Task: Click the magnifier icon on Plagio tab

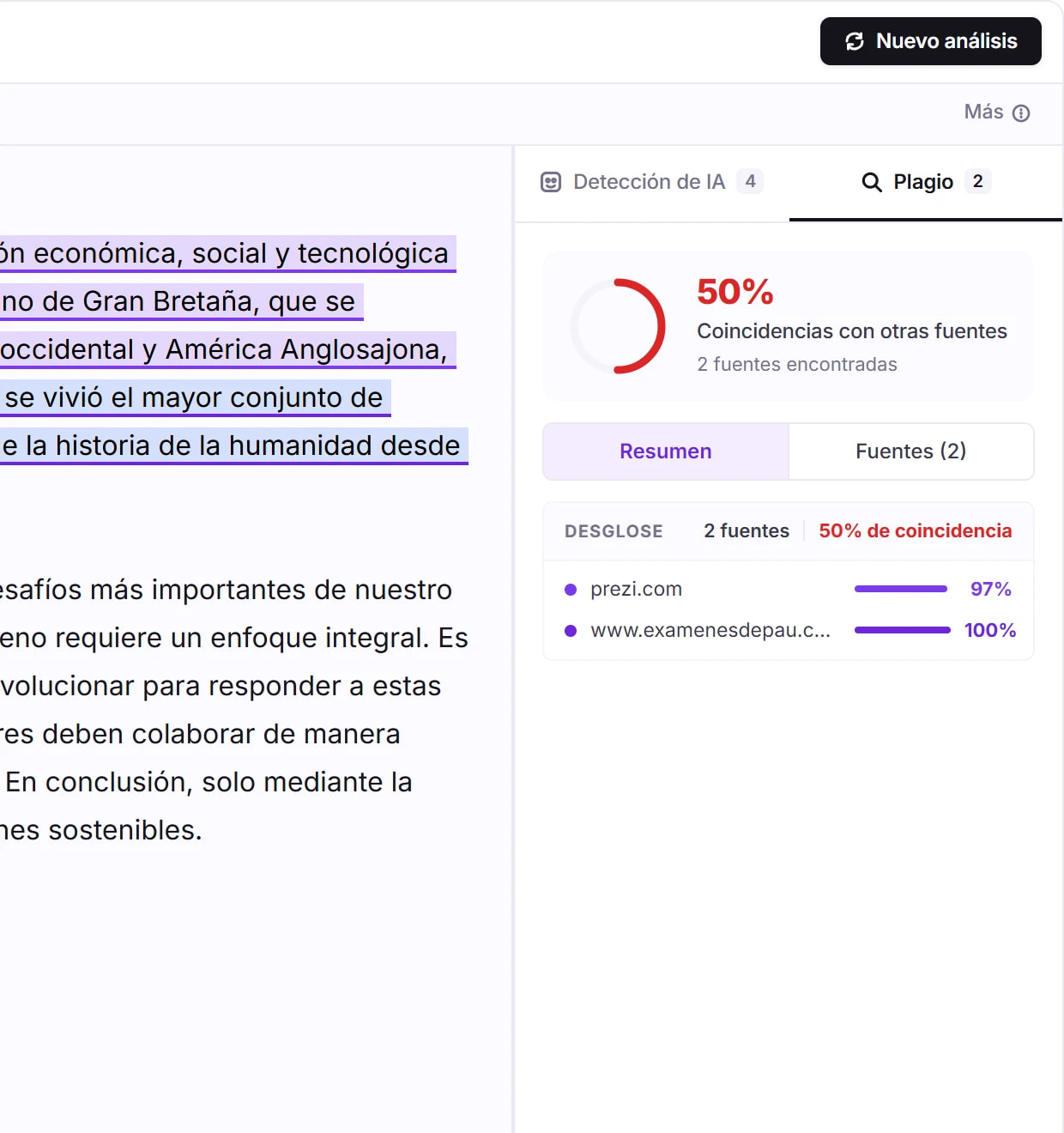Action: (x=872, y=182)
